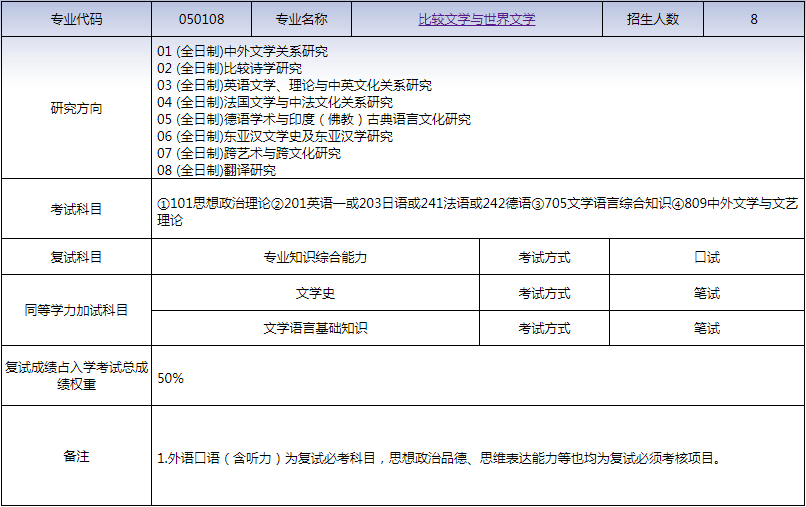The width and height of the screenshot is (806, 507).
Task: Click direction 07 跨艺术与跨文化研究
Action: coord(249,153)
